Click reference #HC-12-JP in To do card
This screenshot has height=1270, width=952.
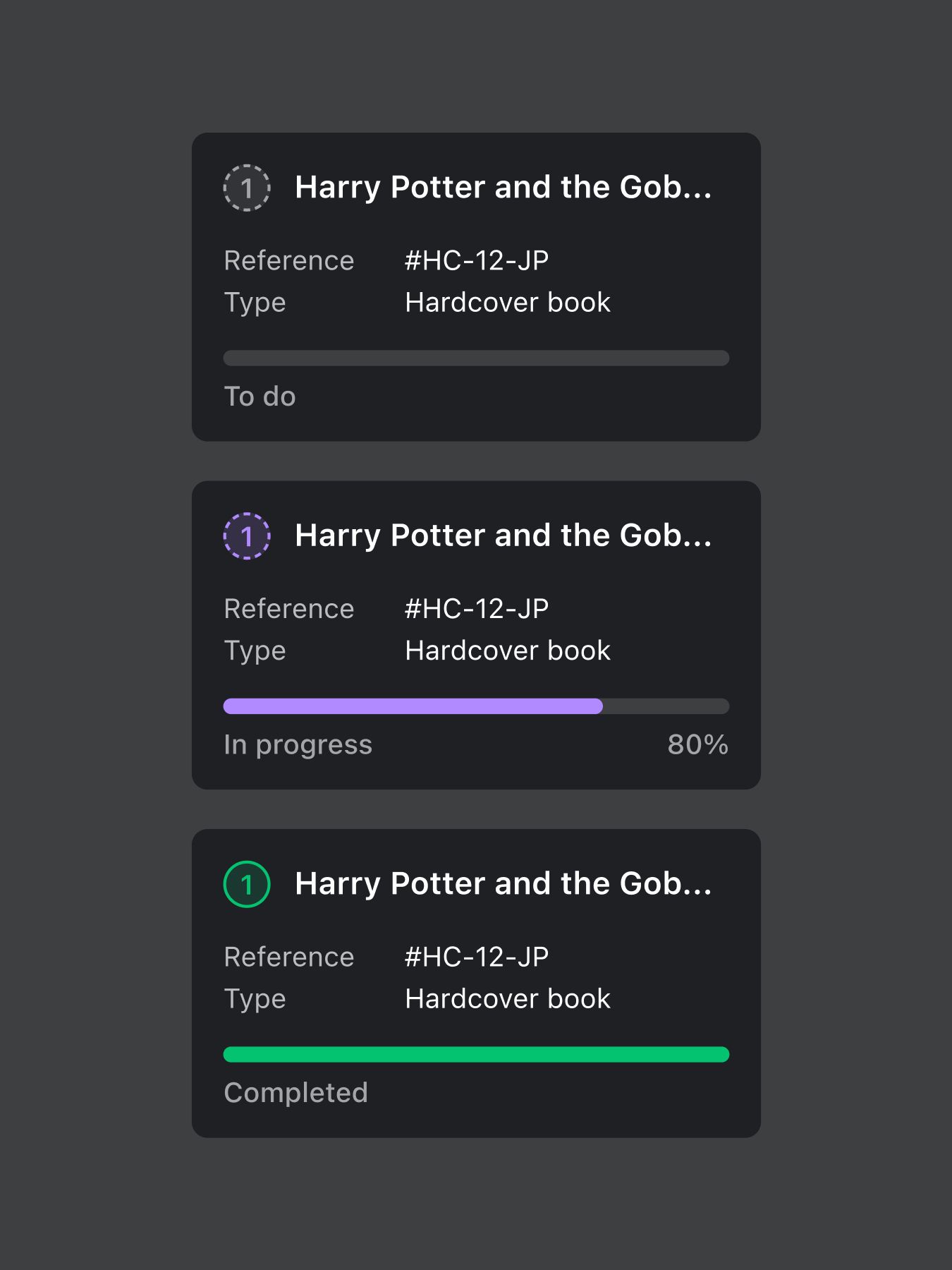[477, 261]
